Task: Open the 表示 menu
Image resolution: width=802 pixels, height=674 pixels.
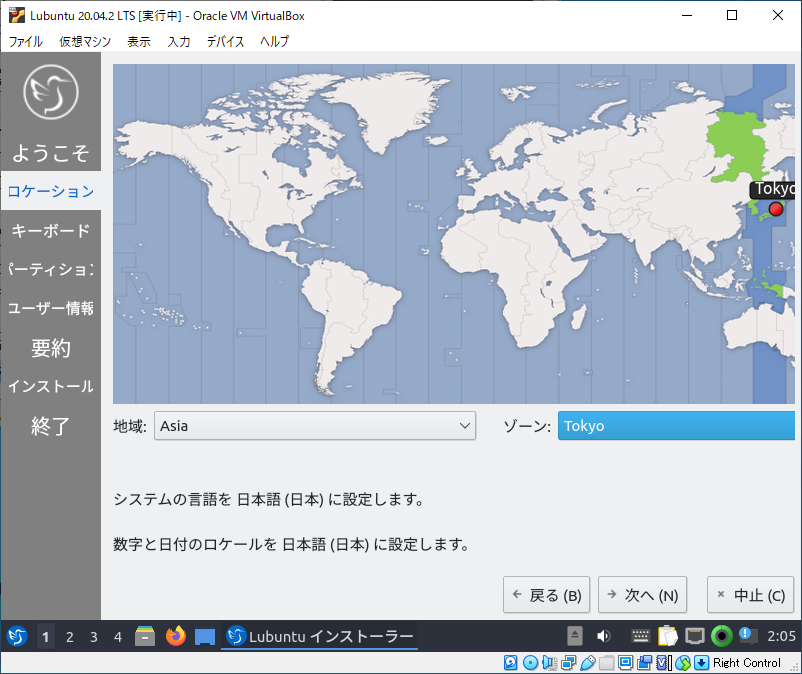Action: tap(139, 41)
